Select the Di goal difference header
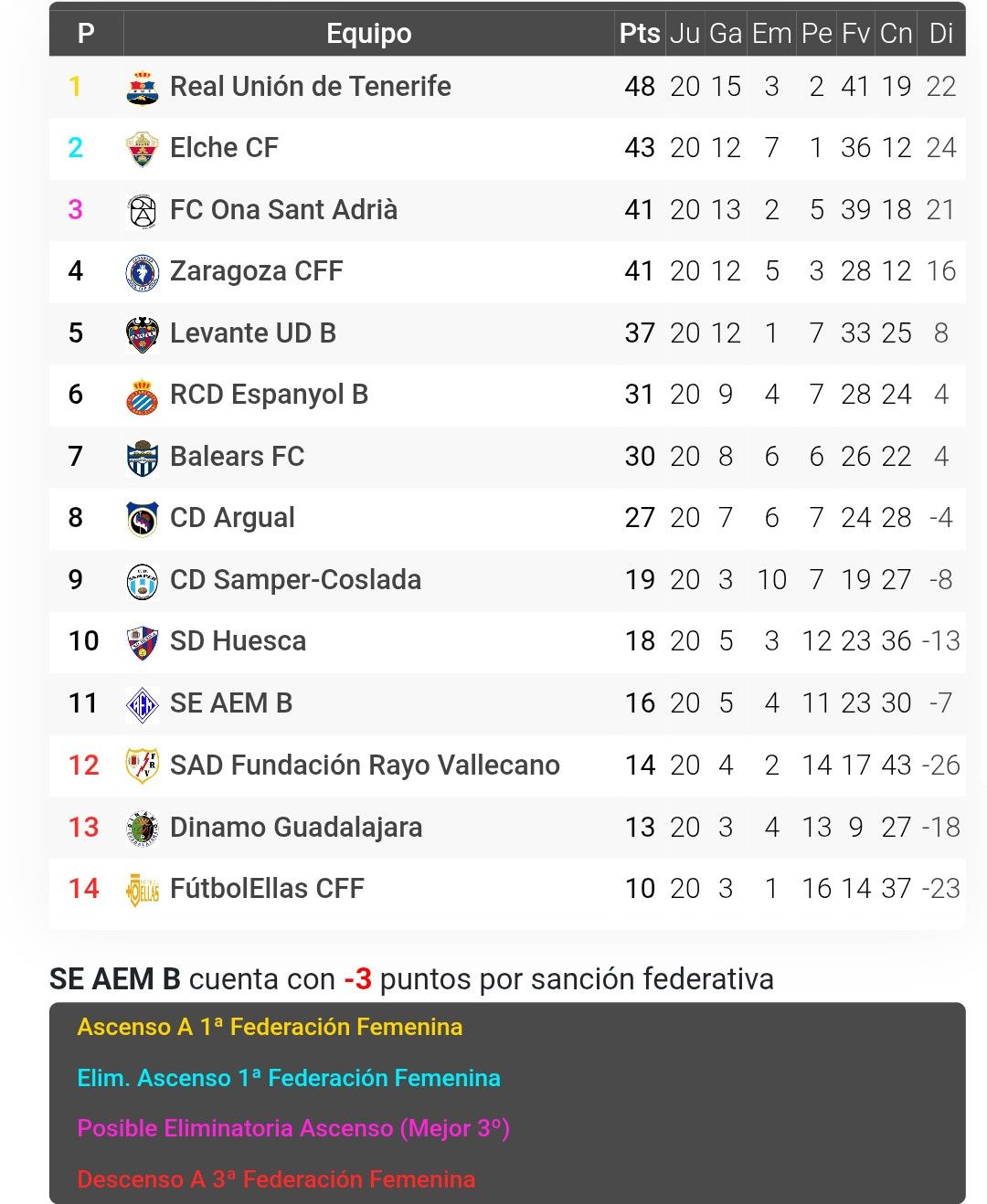987x1204 pixels. tap(941, 34)
